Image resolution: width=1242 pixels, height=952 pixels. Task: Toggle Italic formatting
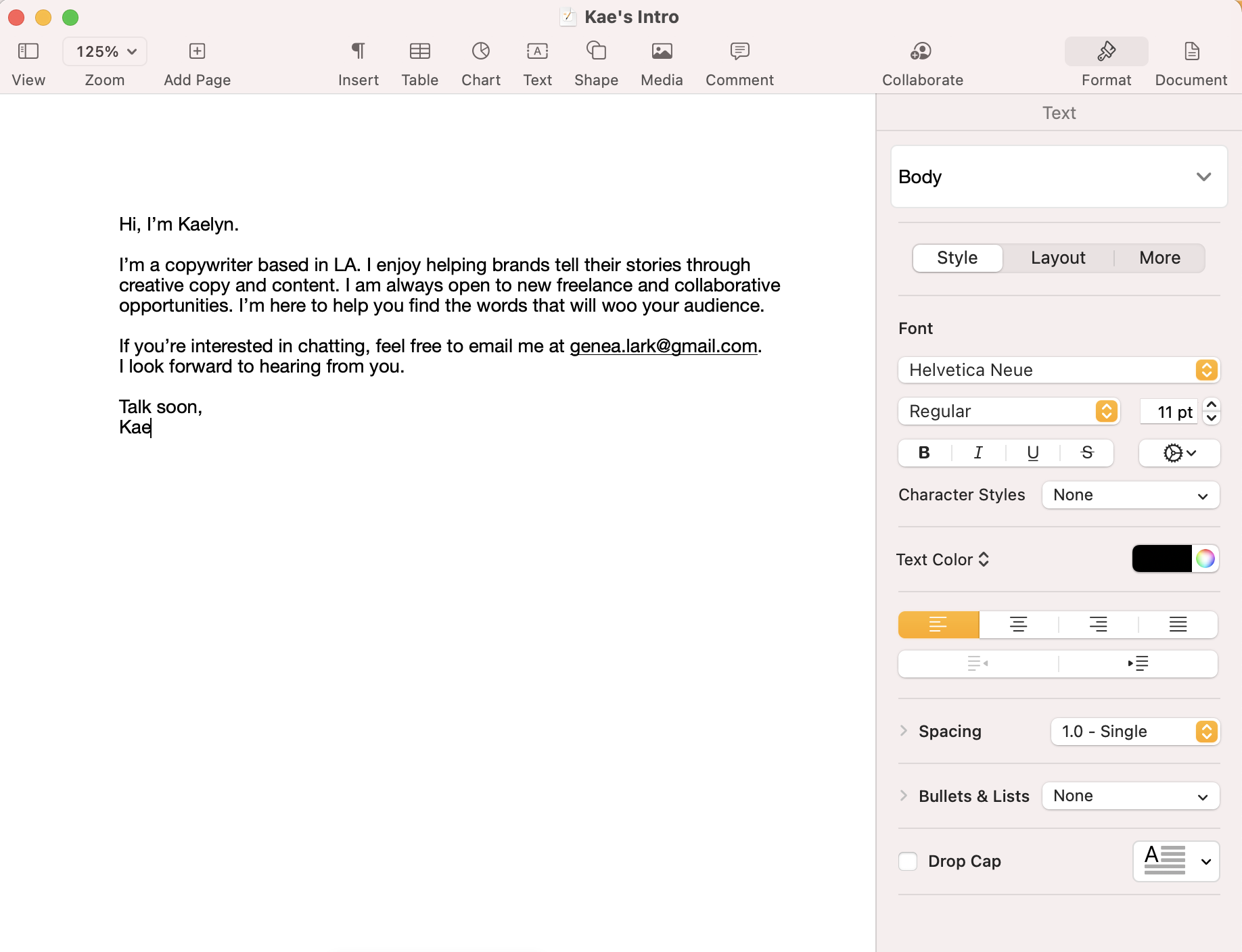978,453
